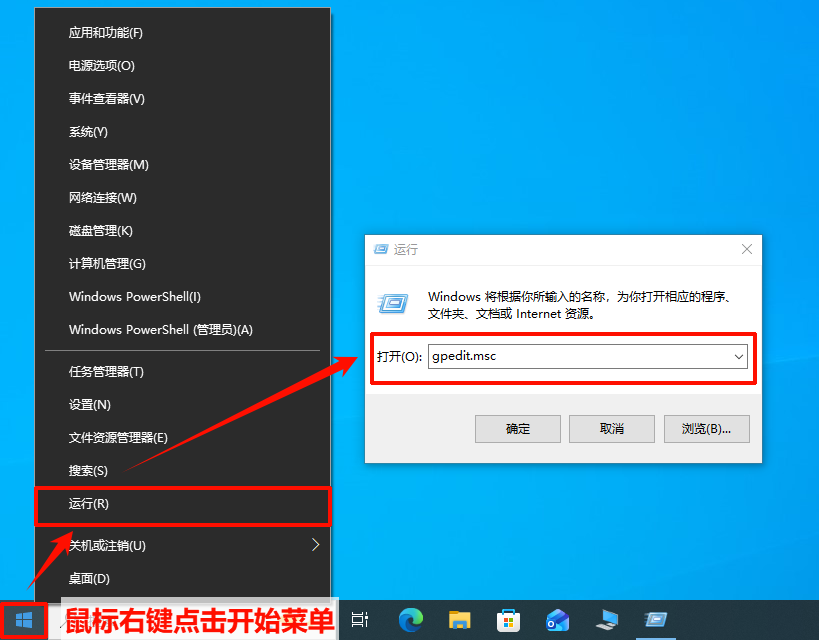Click the 取消 button

[611, 428]
